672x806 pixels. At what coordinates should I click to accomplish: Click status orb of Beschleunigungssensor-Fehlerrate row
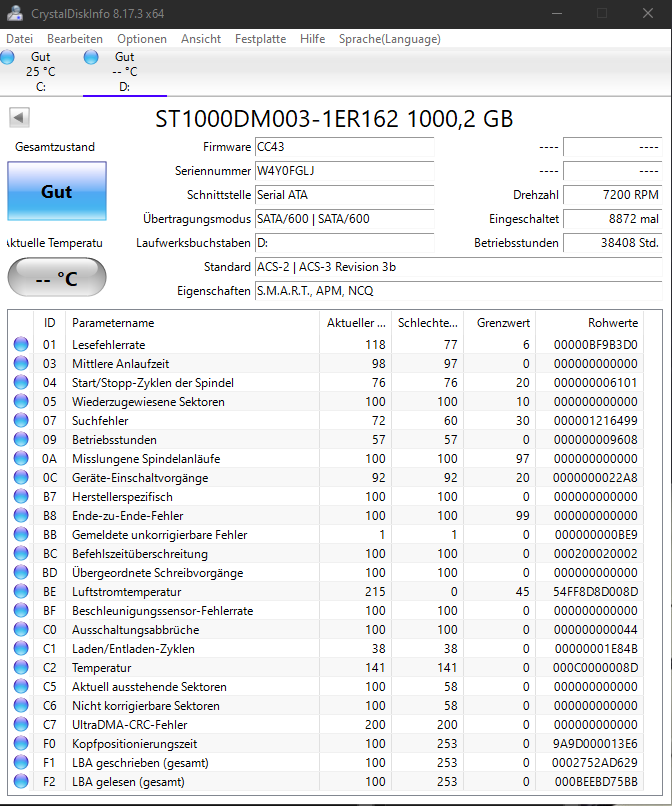click(21, 611)
